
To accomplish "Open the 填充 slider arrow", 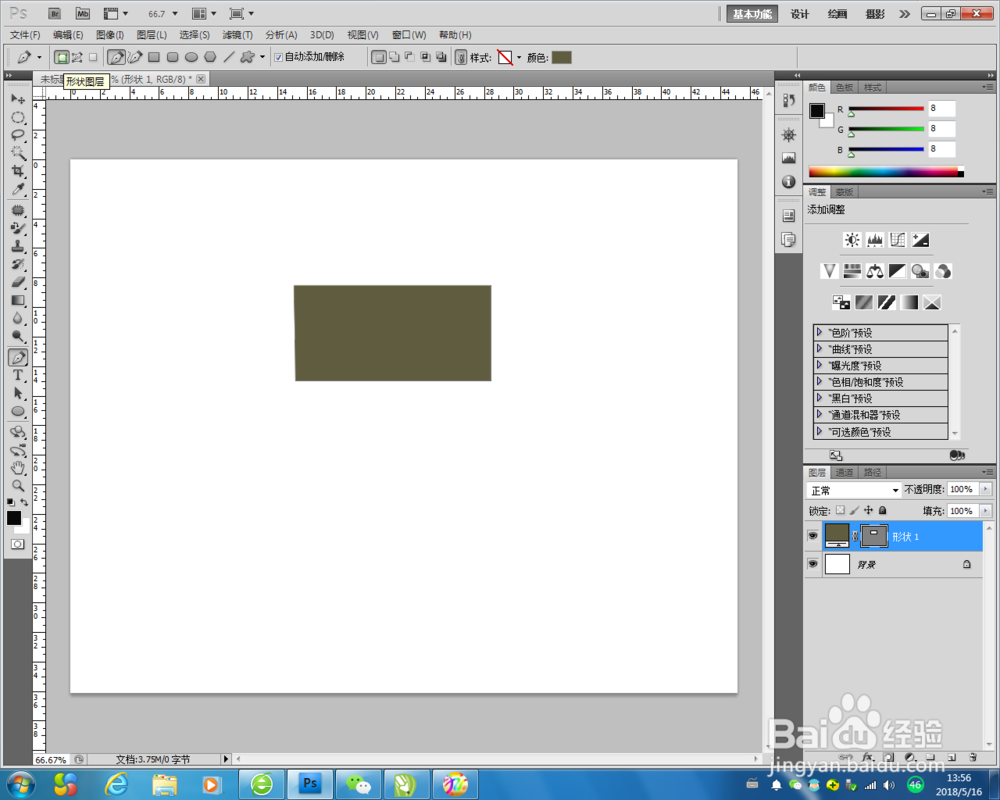I will point(985,511).
